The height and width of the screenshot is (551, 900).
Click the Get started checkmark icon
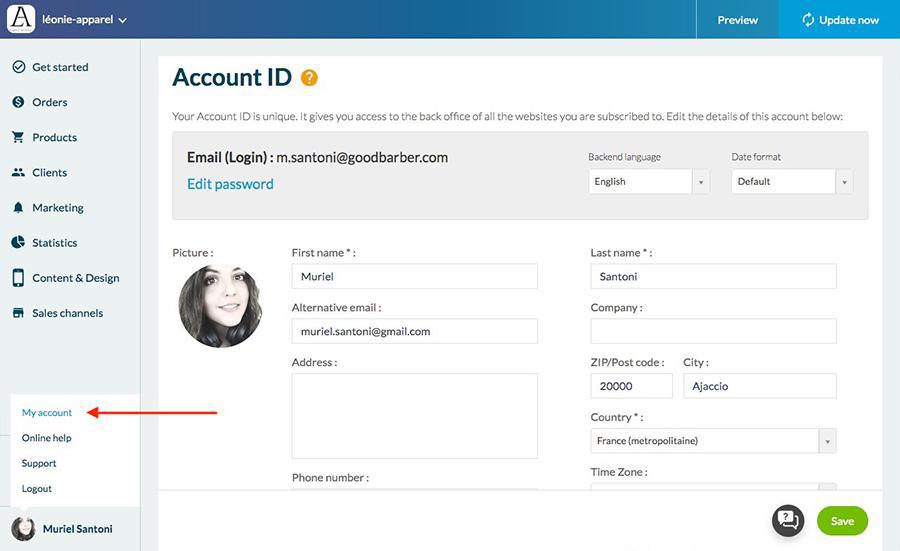tap(18, 67)
